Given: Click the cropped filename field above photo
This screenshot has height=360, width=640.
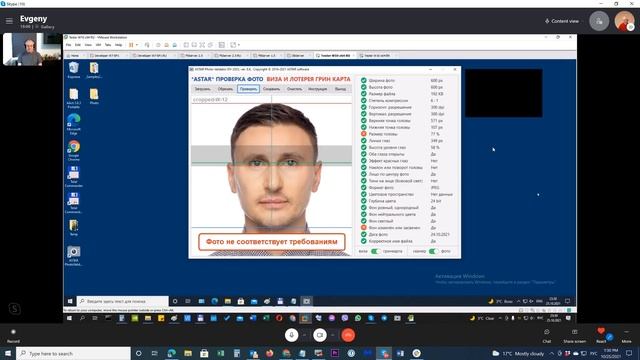Looking at the screenshot, I should pos(271,100).
